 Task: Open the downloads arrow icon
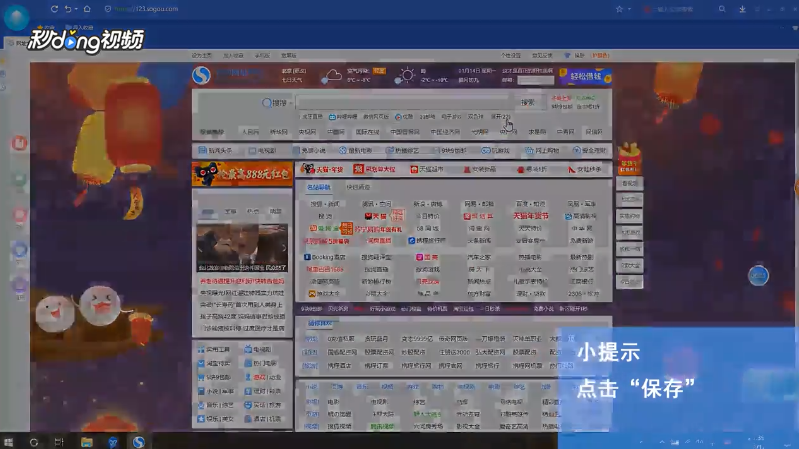[742, 9]
